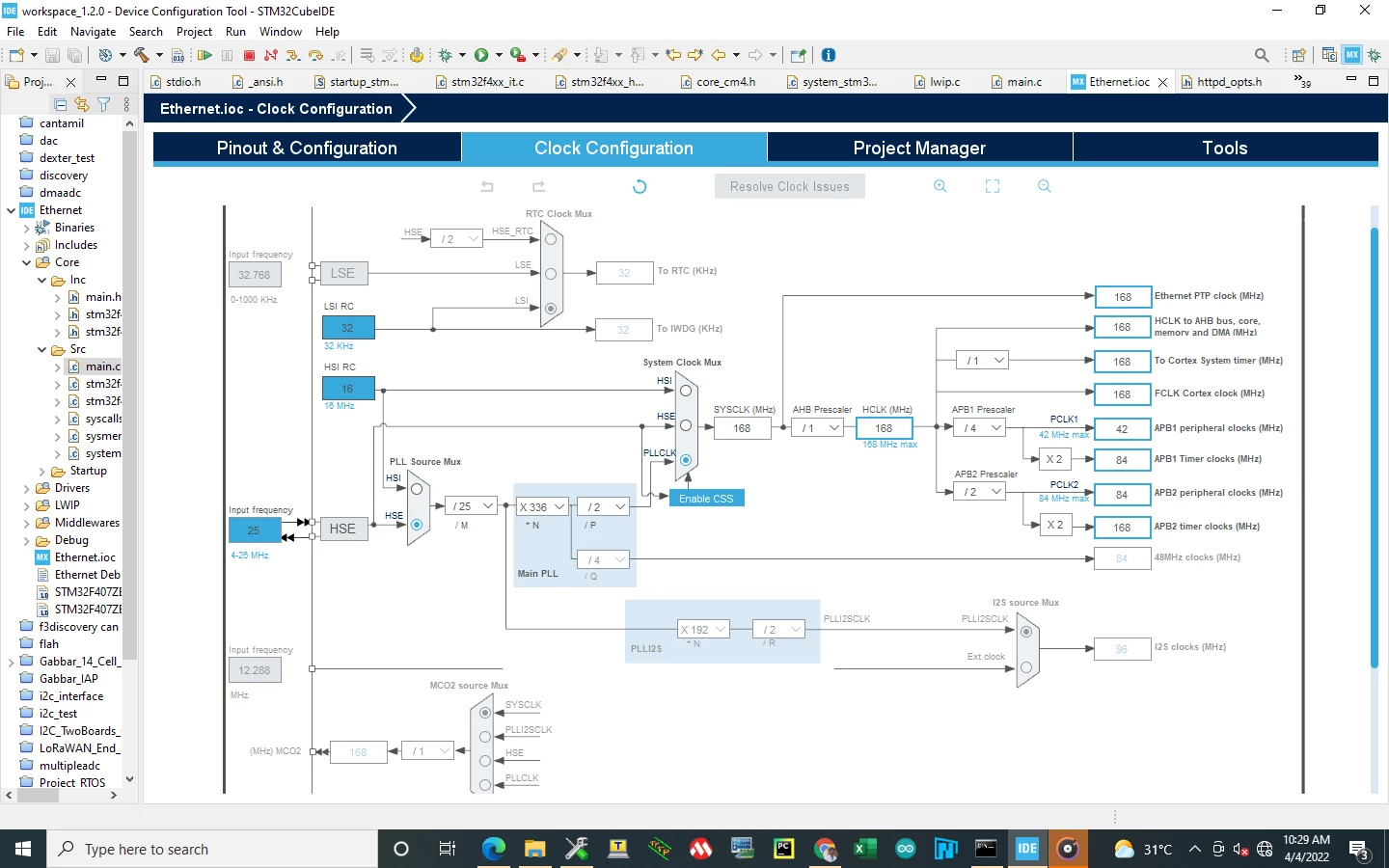Click the Resume play icon in toolbar
This screenshot has height=868, width=1389.
point(204,56)
